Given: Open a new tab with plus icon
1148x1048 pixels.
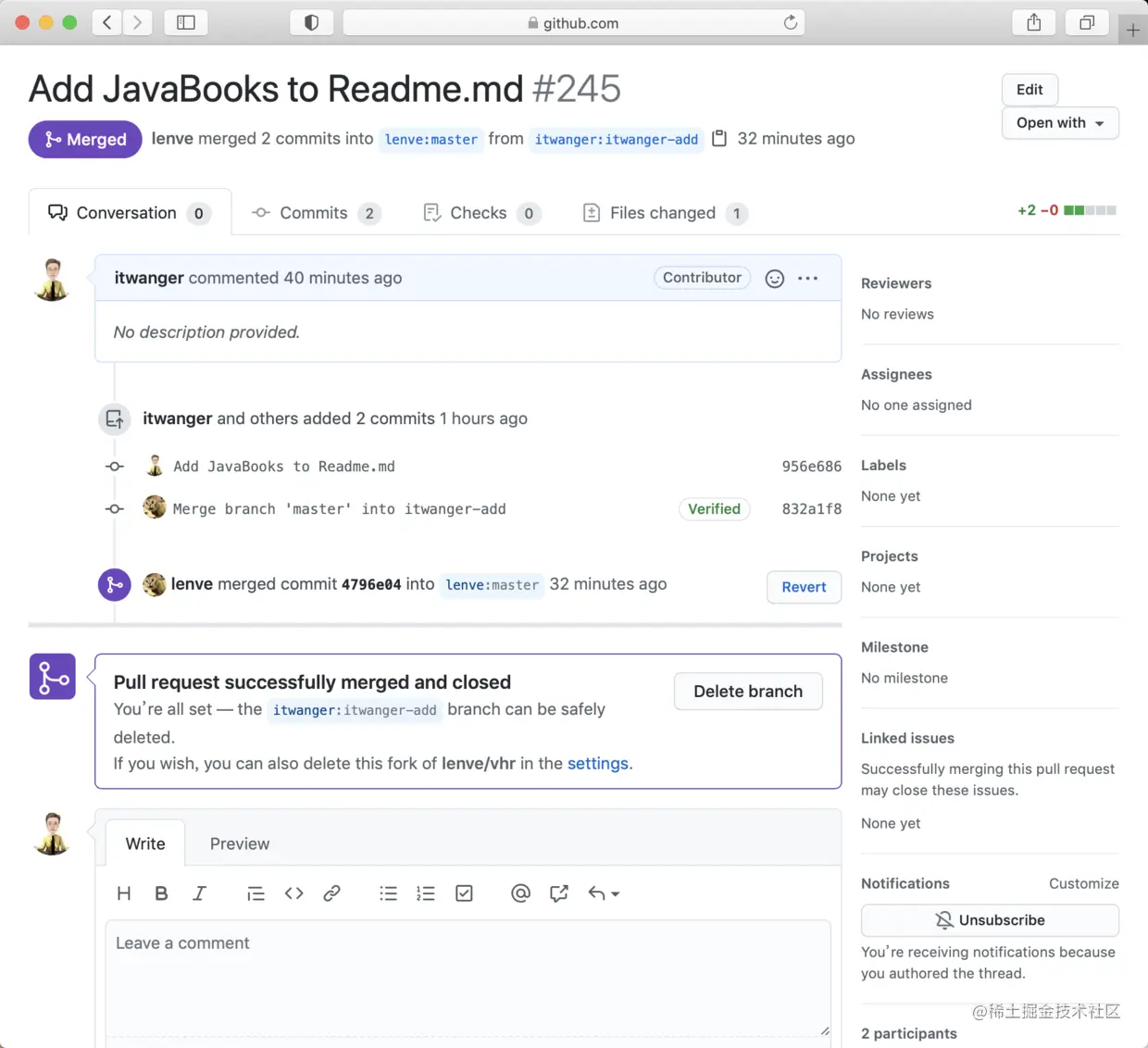Looking at the screenshot, I should click(1133, 31).
